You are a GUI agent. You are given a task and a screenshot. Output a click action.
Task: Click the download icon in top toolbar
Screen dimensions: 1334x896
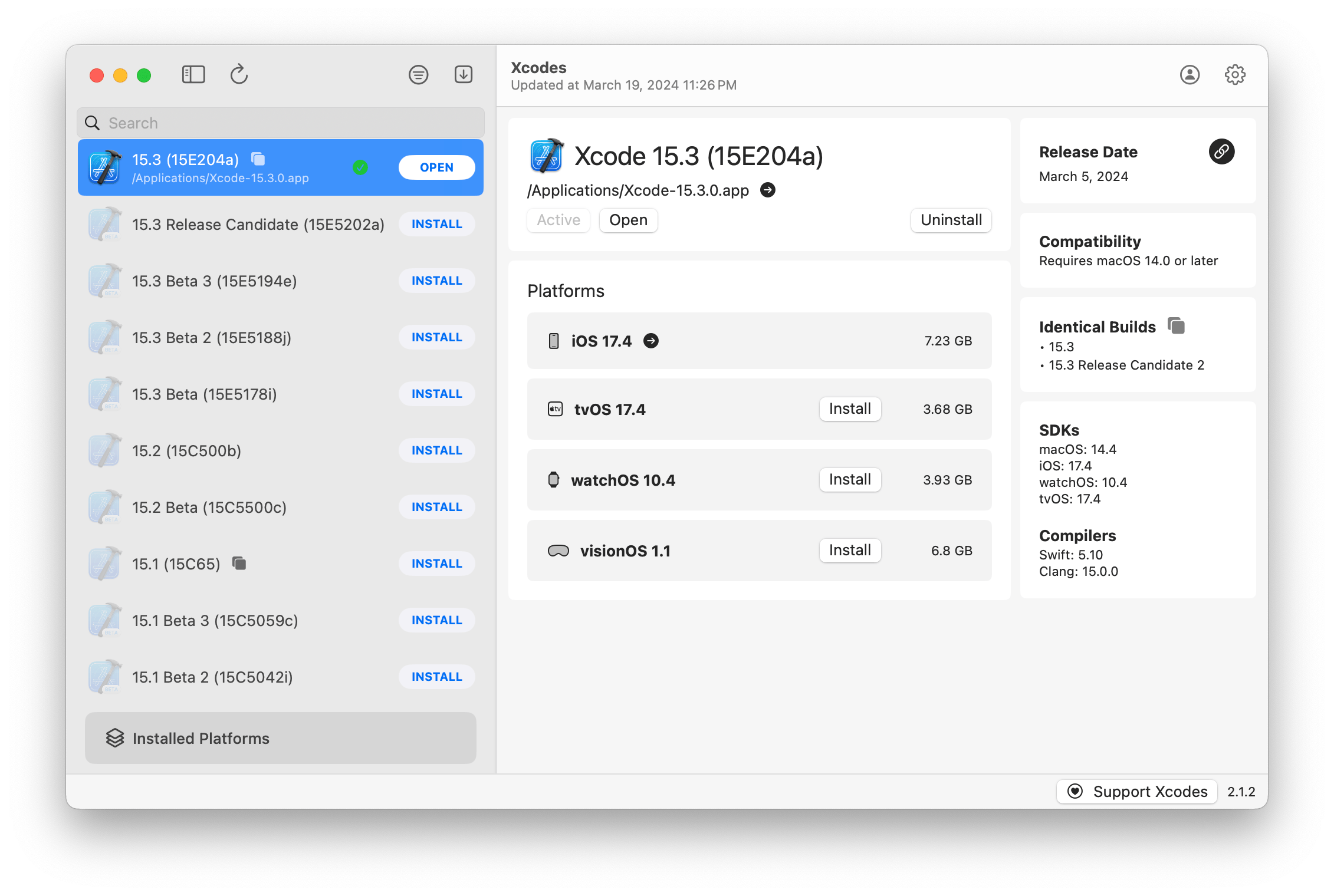click(x=463, y=73)
